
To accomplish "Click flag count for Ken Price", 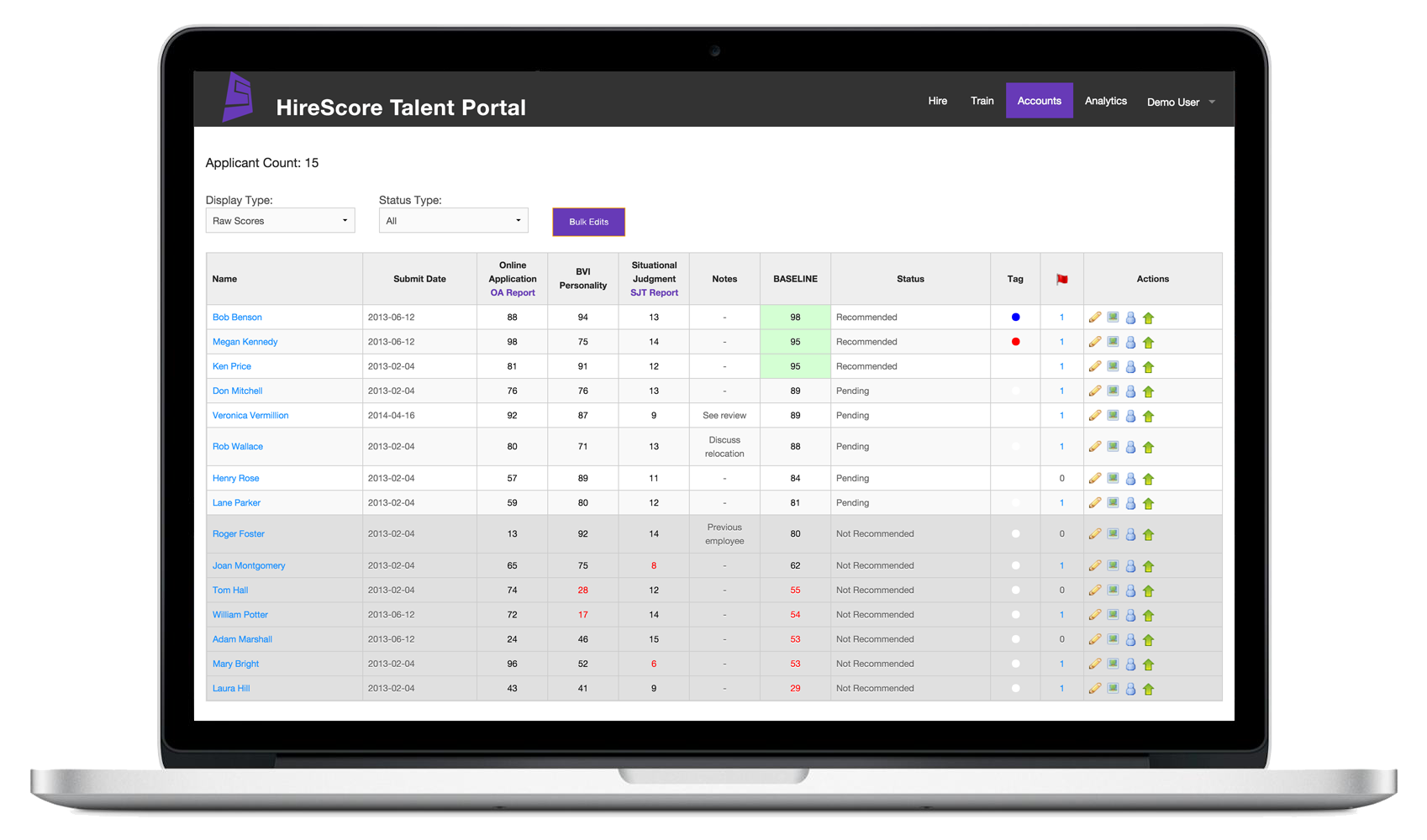I will 1061,366.
